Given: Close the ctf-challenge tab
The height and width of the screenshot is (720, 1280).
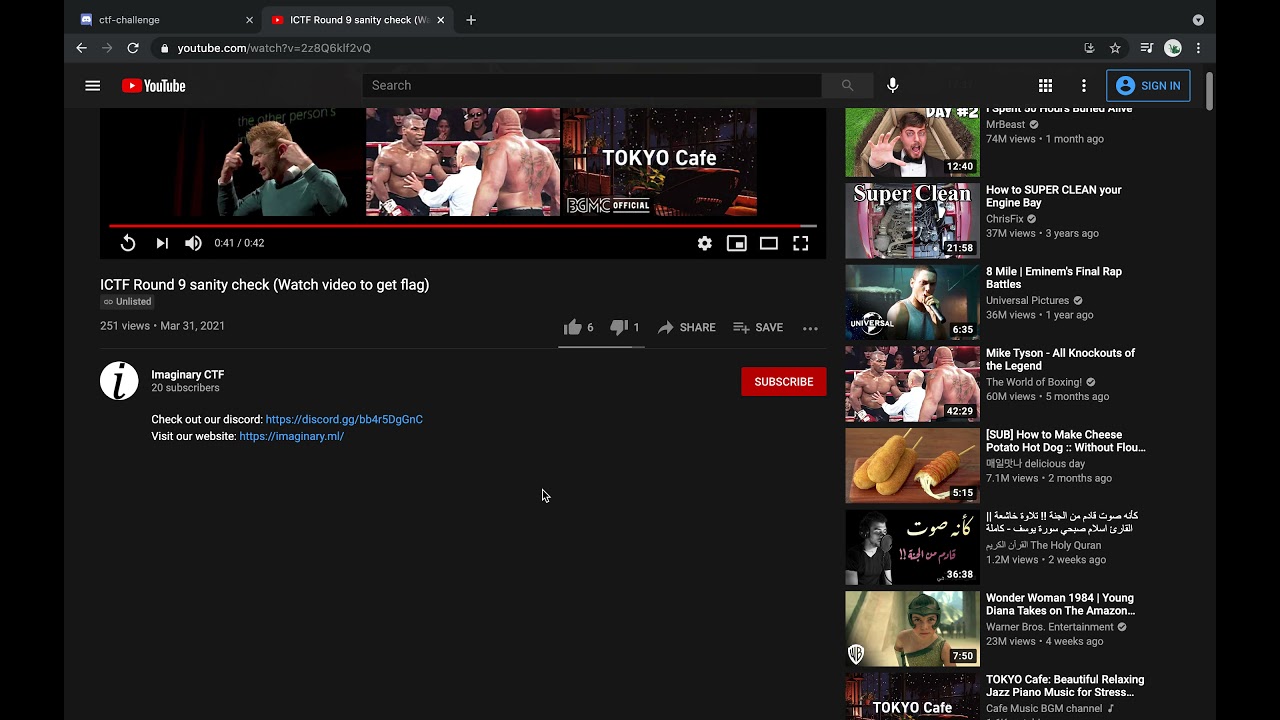Looking at the screenshot, I should point(249,20).
